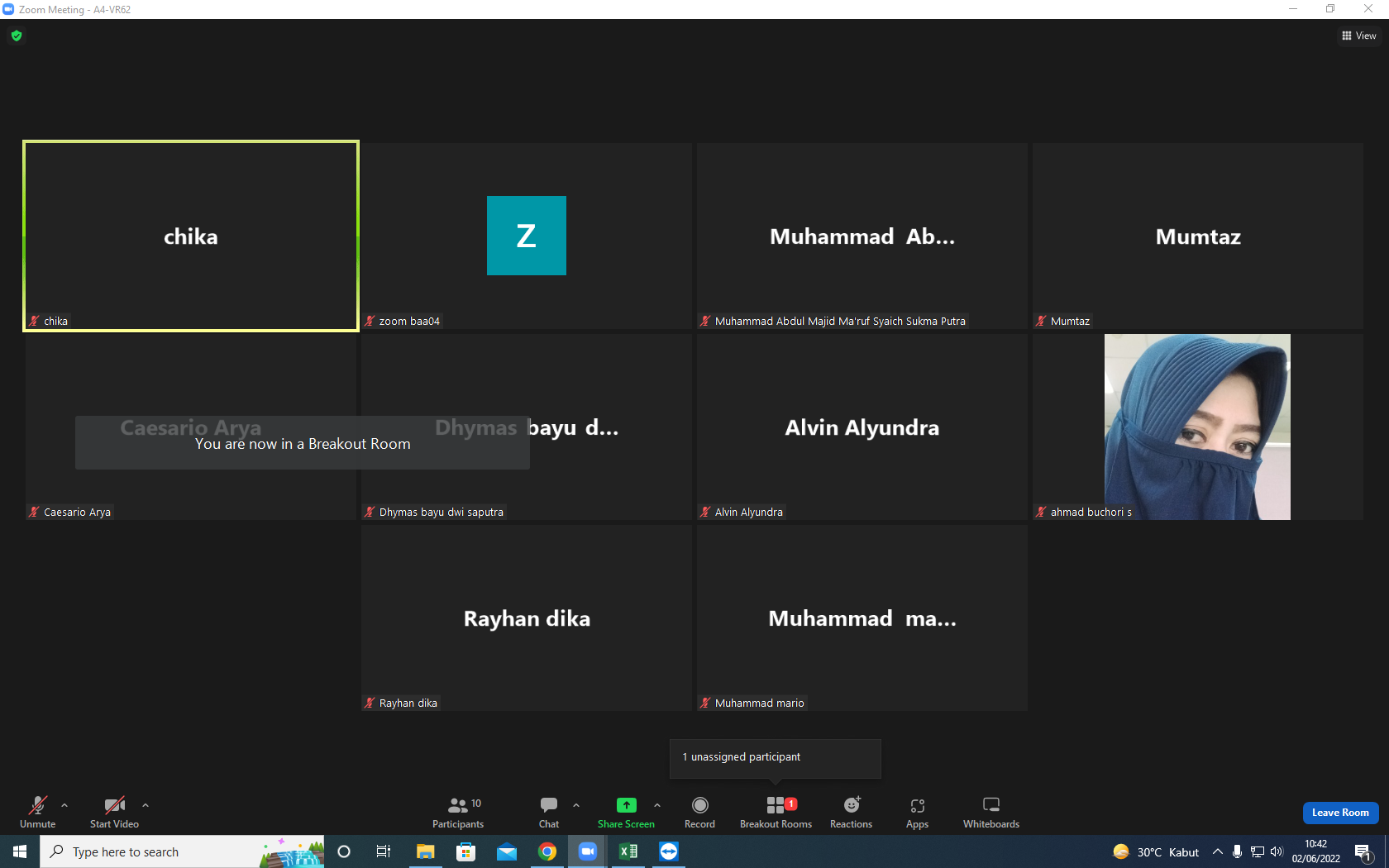Open Cortana from the taskbar
This screenshot has width=1389, height=868.
(344, 851)
